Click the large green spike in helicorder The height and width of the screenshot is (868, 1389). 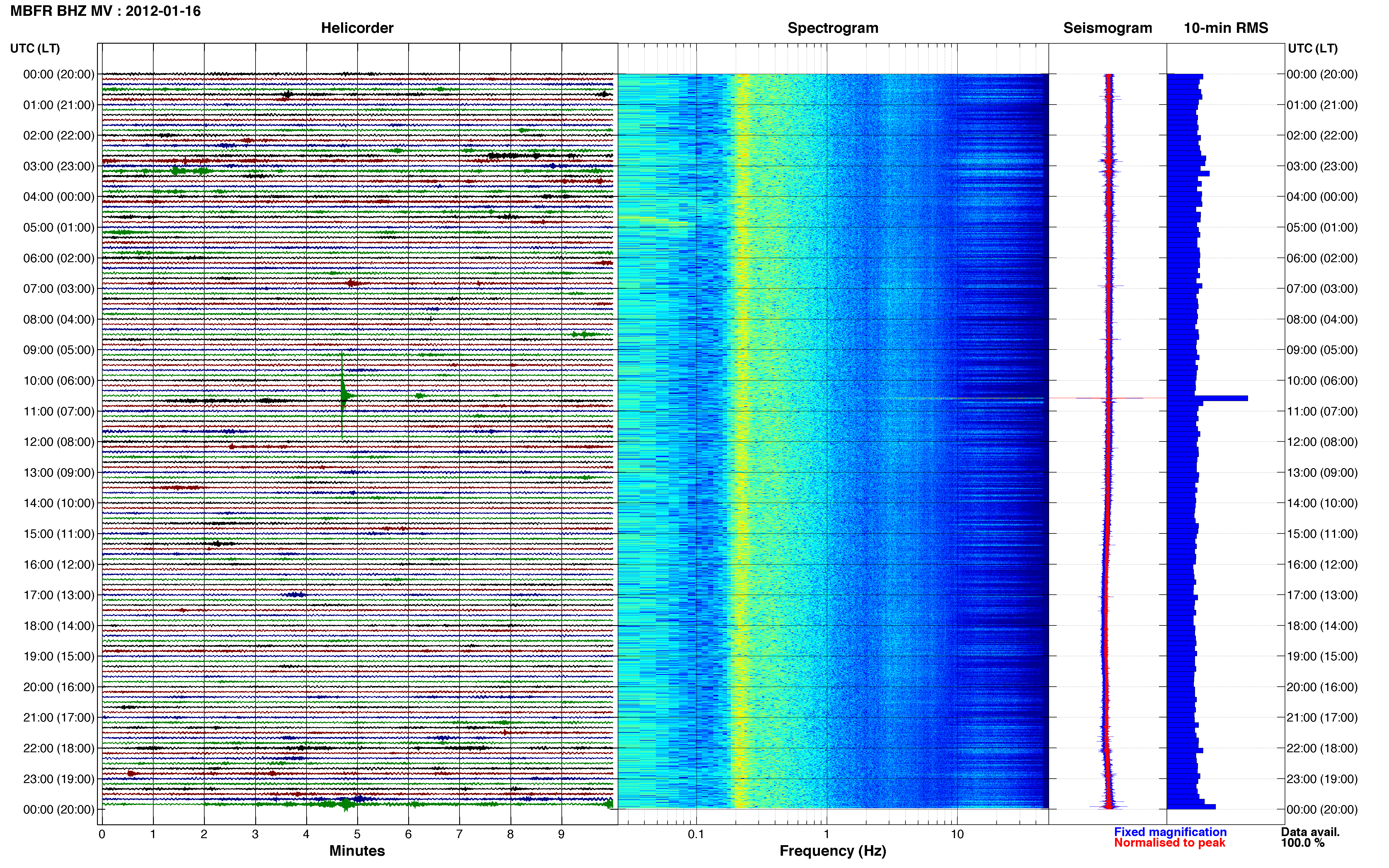343,395
